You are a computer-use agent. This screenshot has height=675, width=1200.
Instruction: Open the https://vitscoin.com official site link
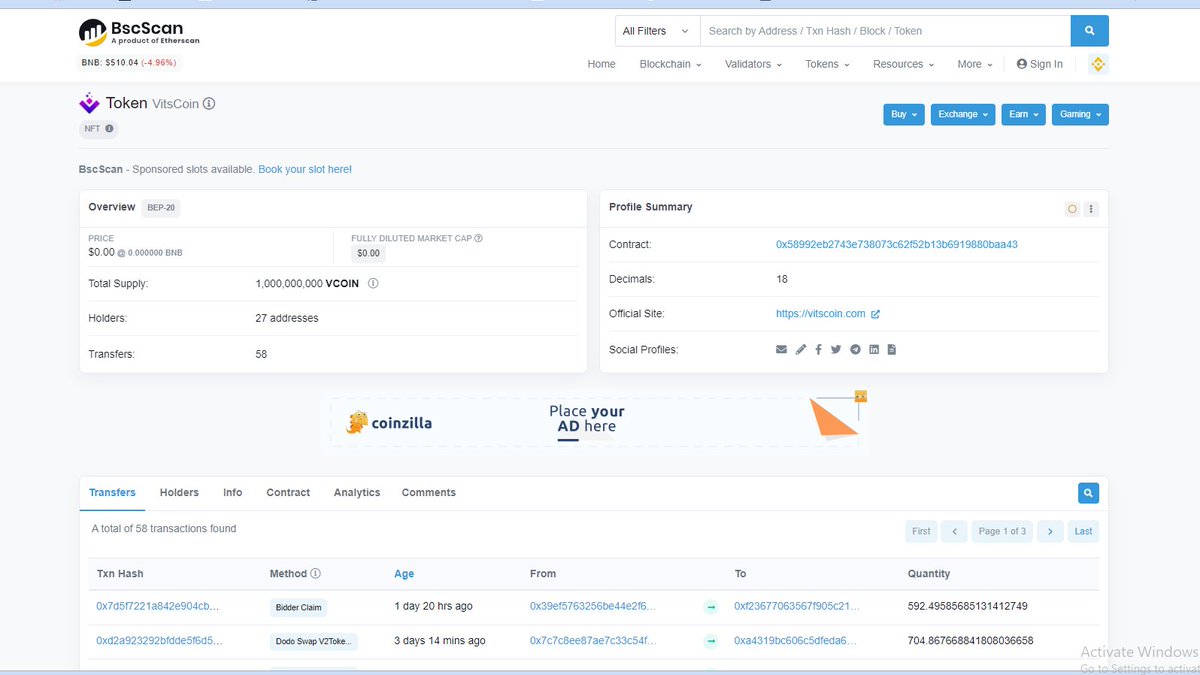820,314
